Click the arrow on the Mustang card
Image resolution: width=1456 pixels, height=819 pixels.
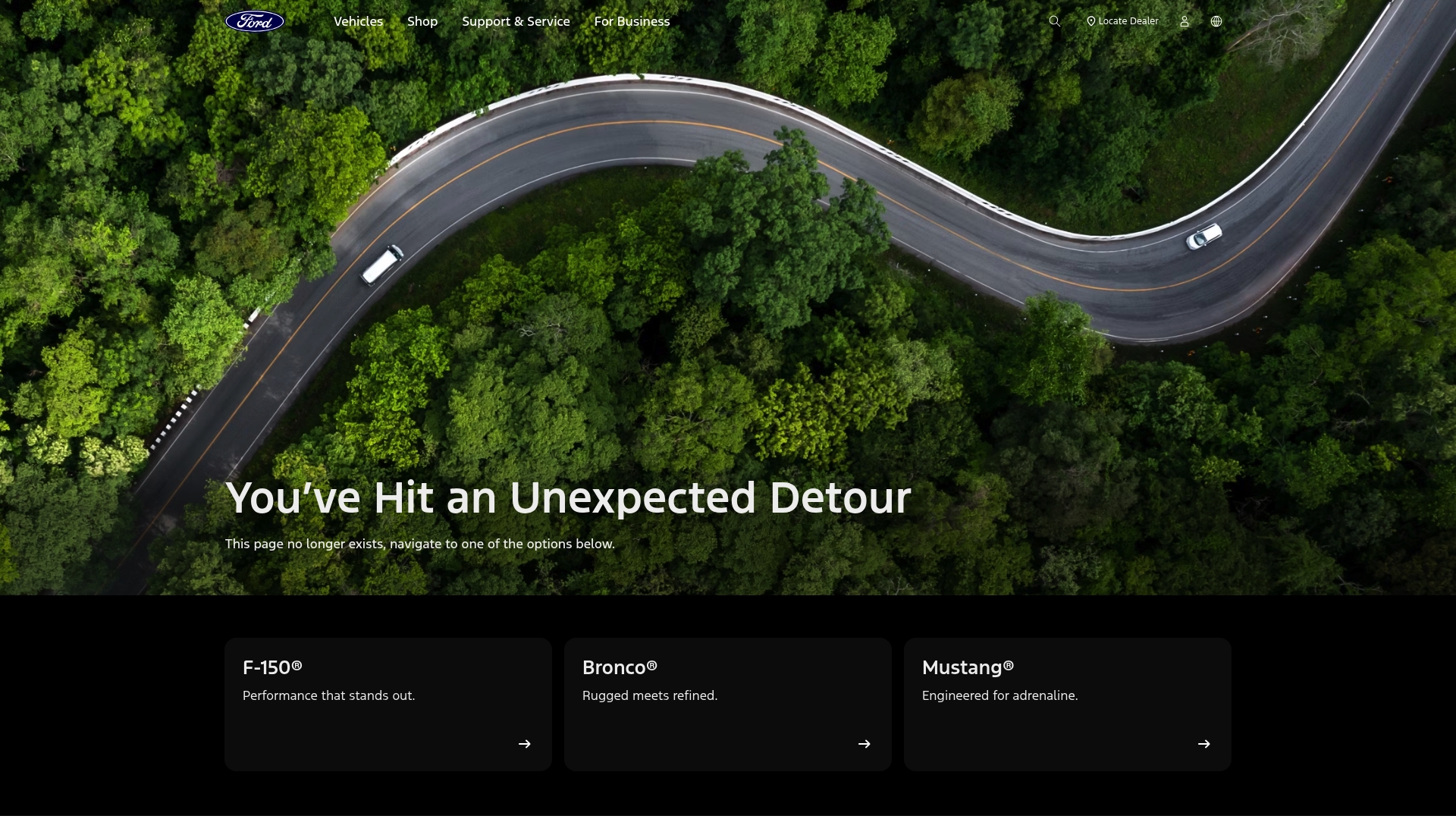tap(1204, 744)
